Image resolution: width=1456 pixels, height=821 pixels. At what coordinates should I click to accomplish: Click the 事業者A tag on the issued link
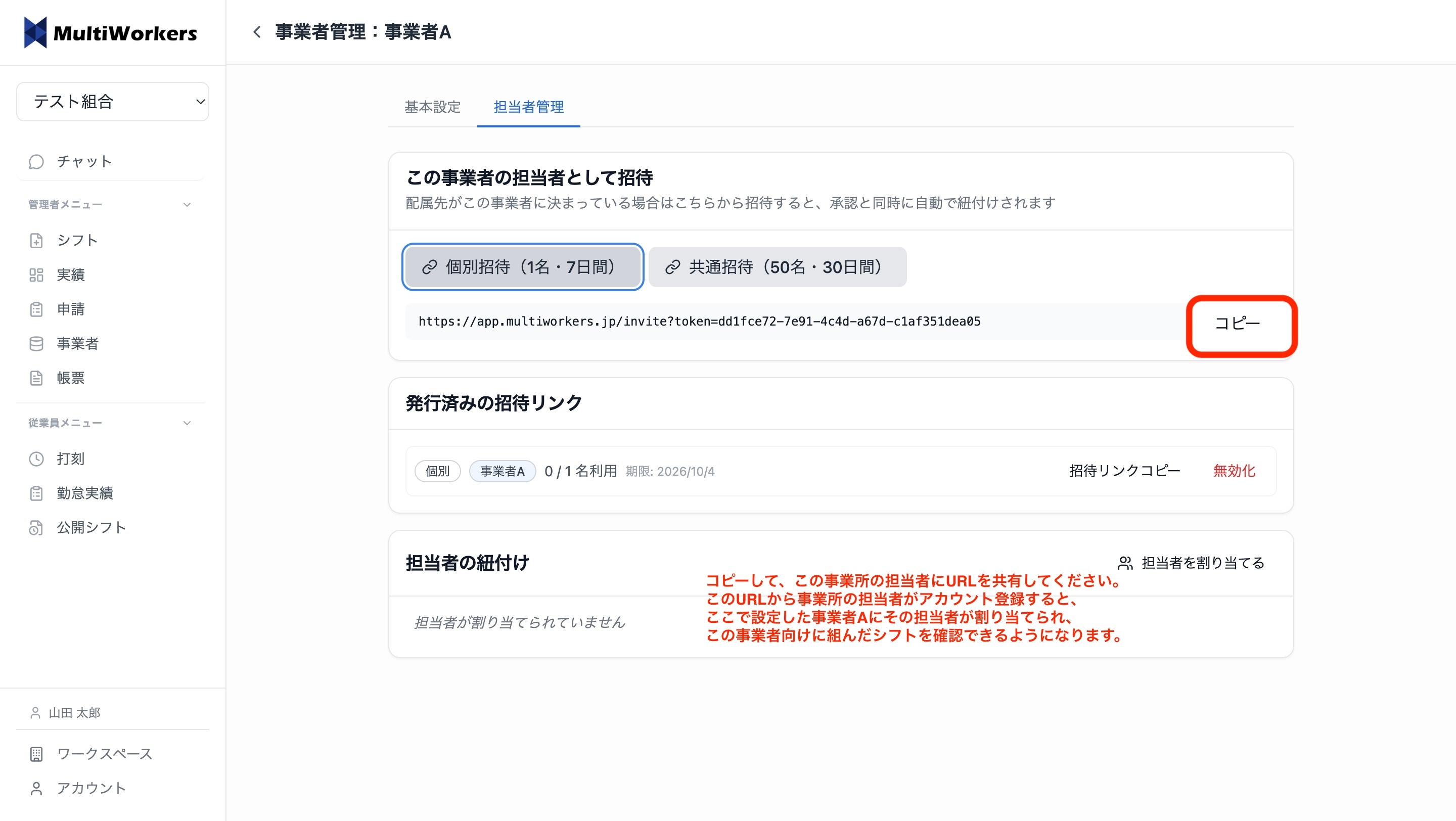(x=503, y=471)
